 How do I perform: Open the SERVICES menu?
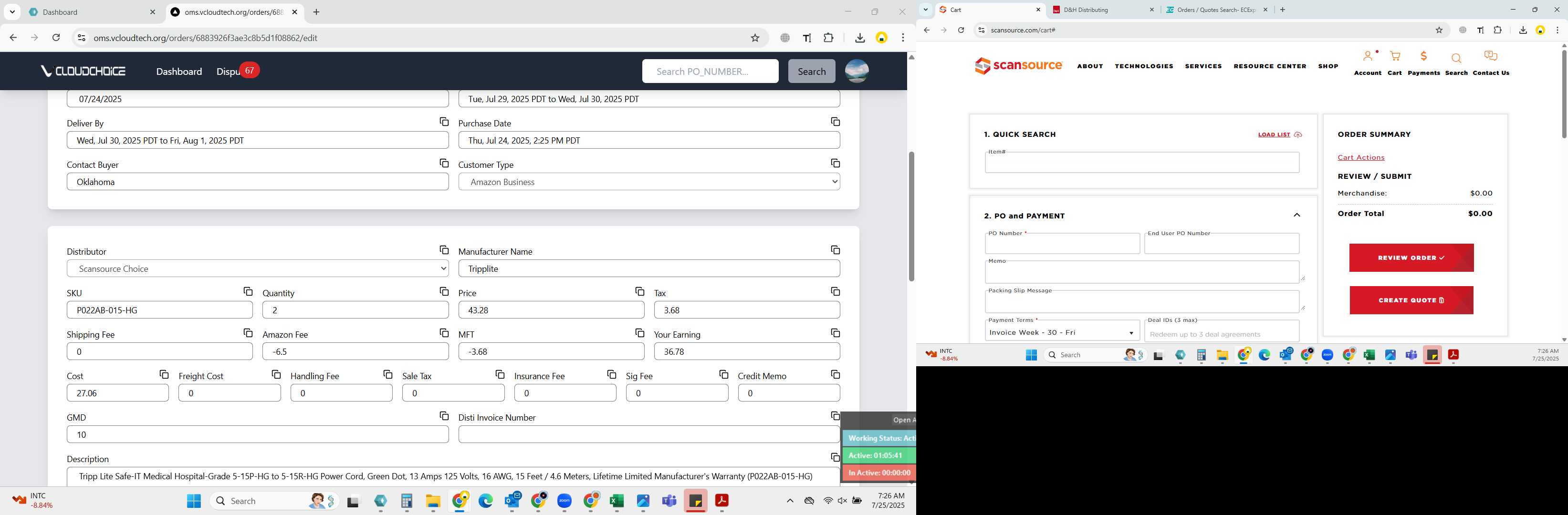1203,66
